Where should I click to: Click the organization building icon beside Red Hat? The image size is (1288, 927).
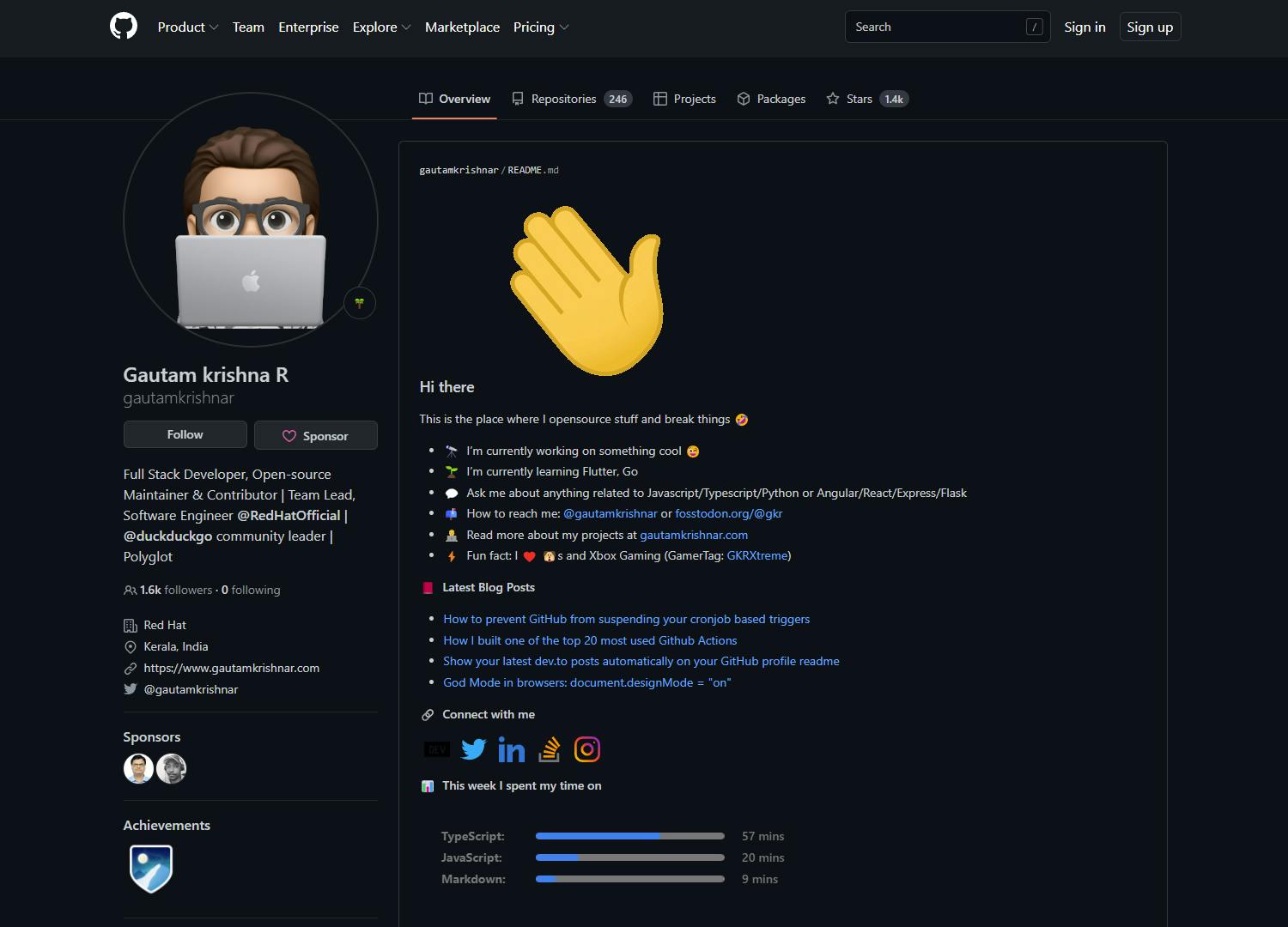131,626
